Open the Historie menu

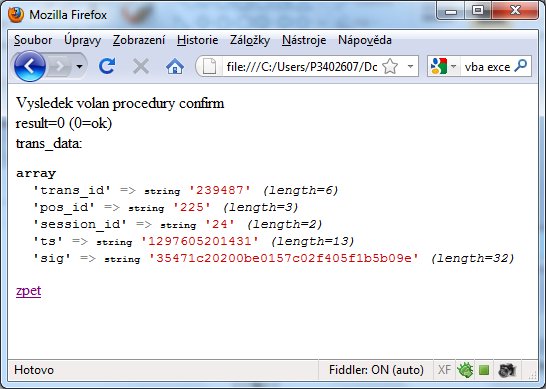[x=197, y=40]
